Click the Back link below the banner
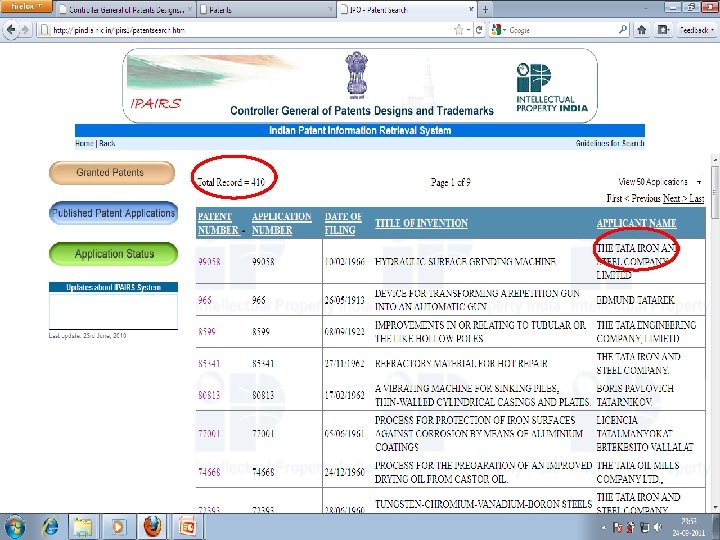This screenshot has width=720, height=540. [107, 143]
